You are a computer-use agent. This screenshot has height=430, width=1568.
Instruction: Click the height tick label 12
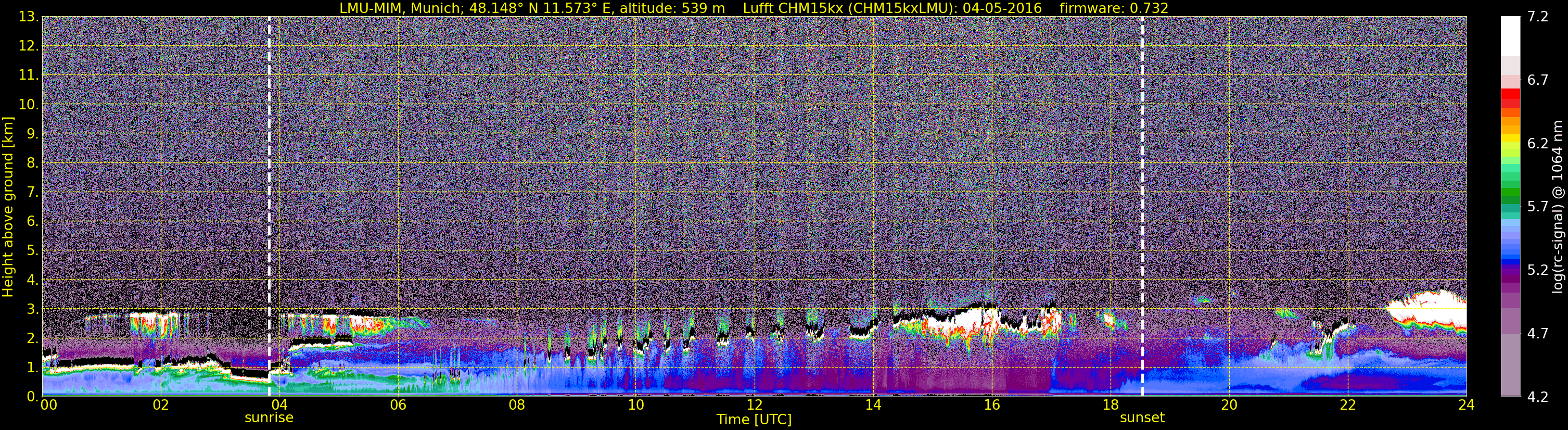[x=28, y=46]
